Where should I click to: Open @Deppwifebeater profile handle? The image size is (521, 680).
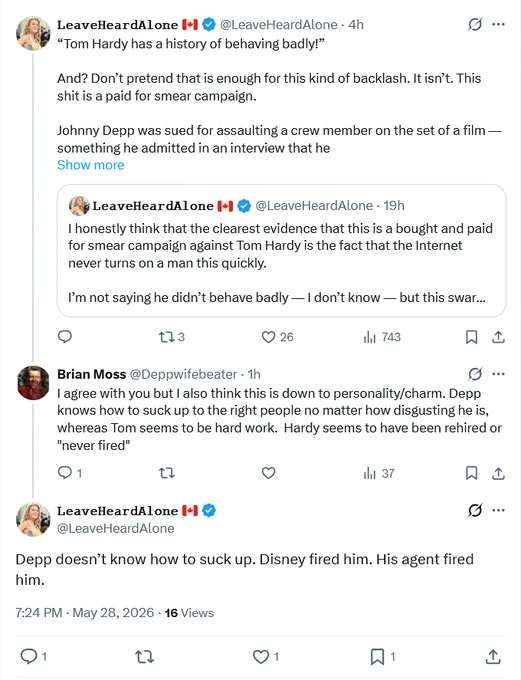click(x=183, y=374)
